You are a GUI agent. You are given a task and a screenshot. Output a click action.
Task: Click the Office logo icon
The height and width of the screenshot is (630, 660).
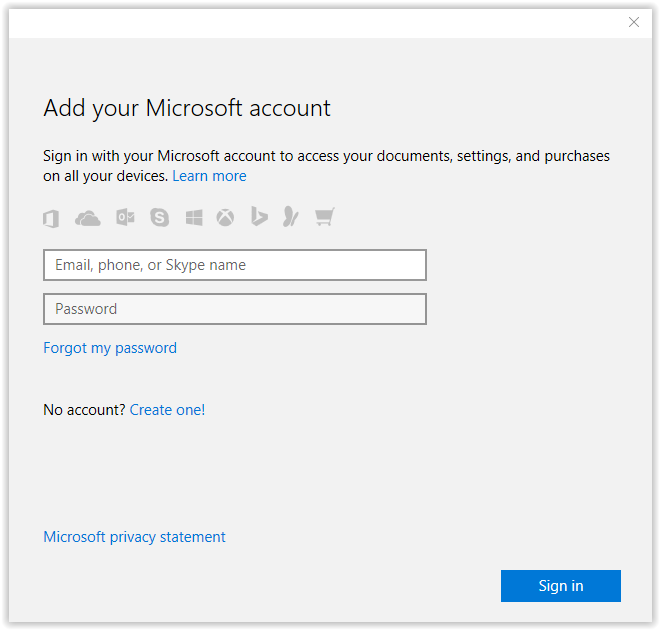click(x=51, y=218)
